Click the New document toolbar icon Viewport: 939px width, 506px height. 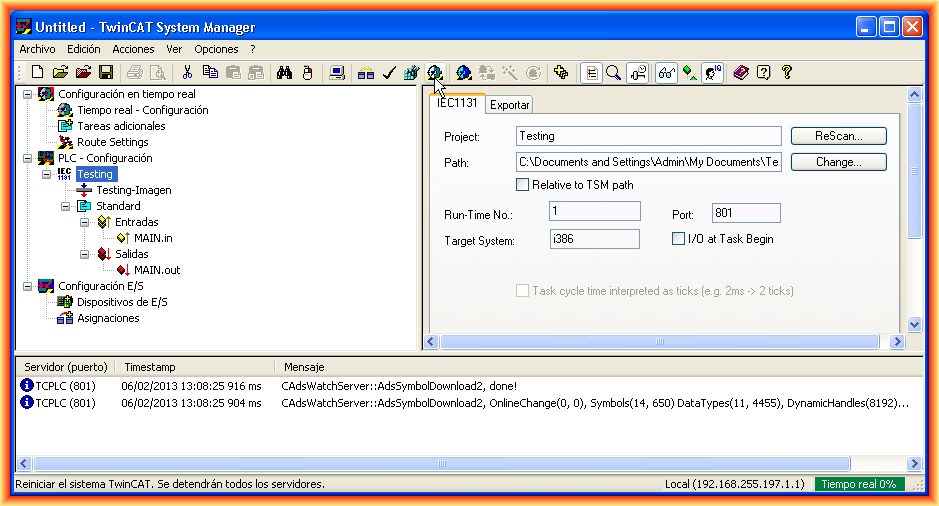pos(37,72)
